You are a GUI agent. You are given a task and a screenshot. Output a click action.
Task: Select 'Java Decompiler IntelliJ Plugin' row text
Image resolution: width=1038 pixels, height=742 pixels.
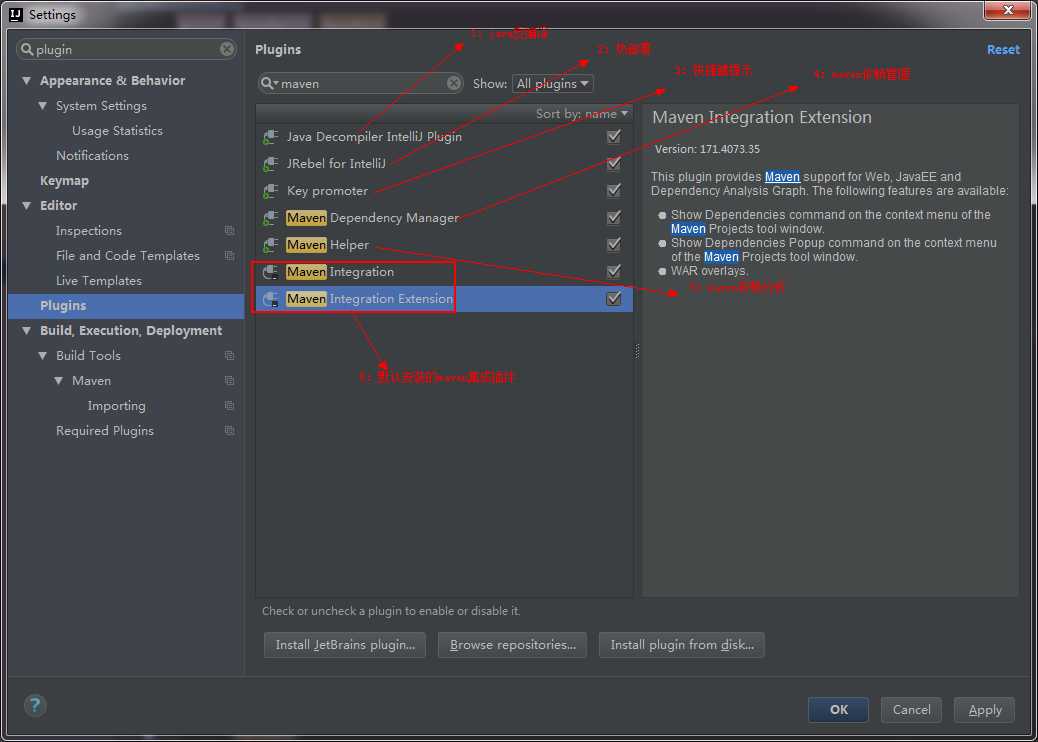pyautogui.click(x=374, y=137)
